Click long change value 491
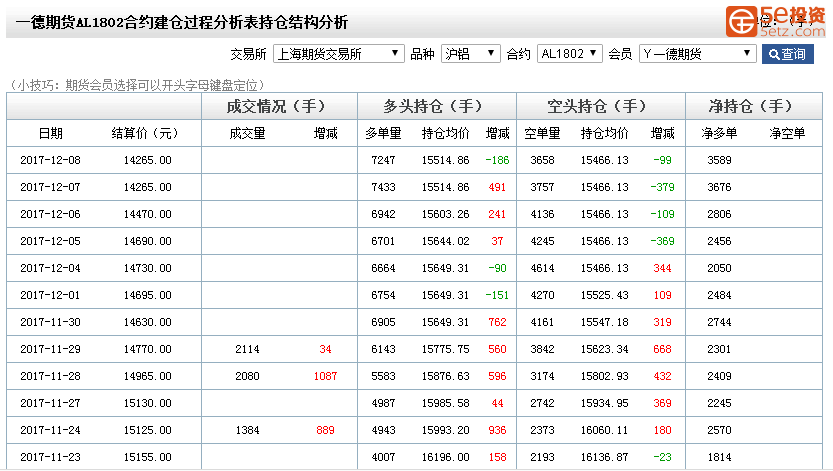The width and height of the screenshot is (833, 471). point(497,187)
